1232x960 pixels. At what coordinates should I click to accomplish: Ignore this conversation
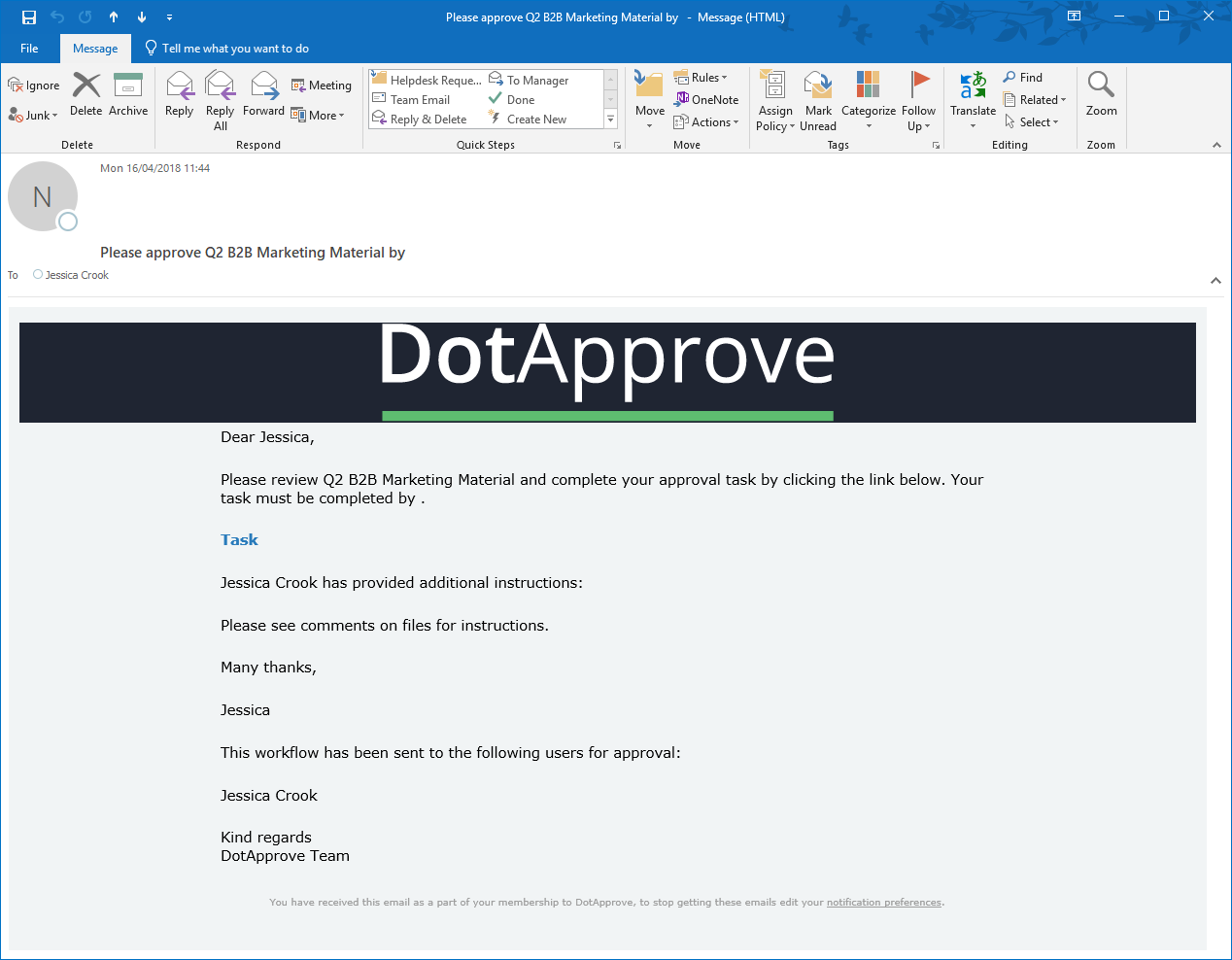34,86
